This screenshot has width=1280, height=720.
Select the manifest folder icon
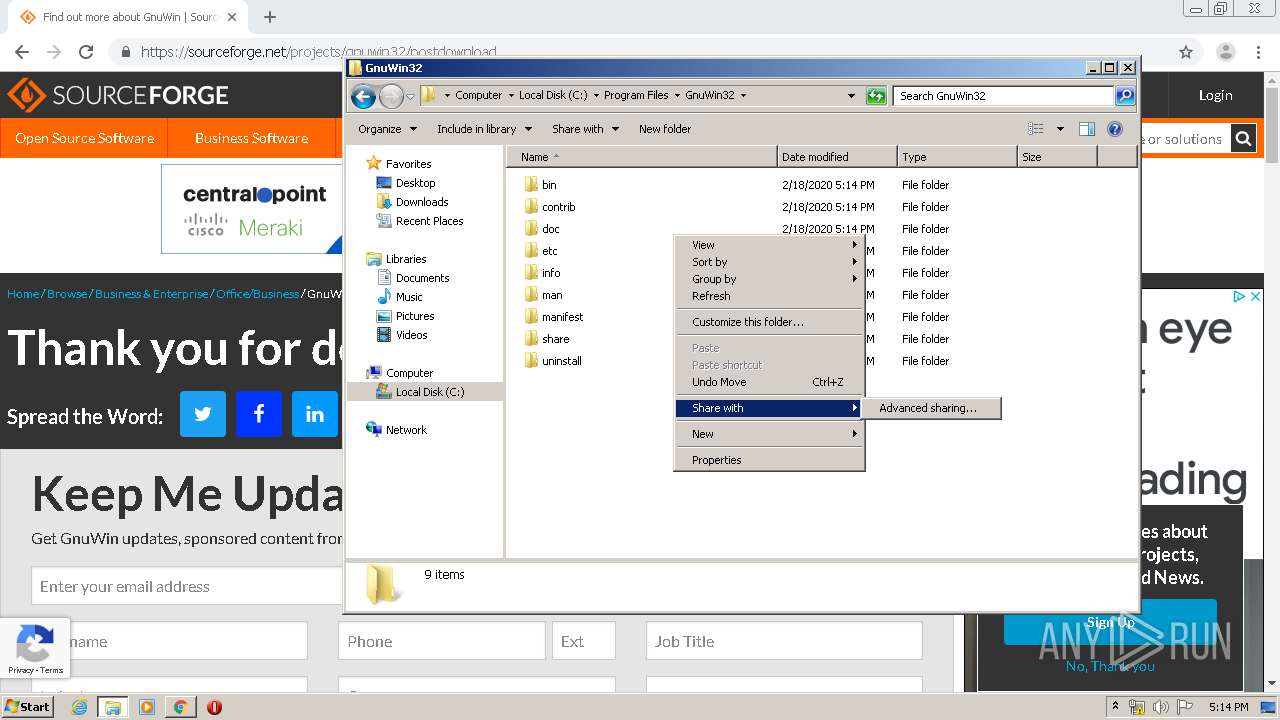pyautogui.click(x=531, y=317)
